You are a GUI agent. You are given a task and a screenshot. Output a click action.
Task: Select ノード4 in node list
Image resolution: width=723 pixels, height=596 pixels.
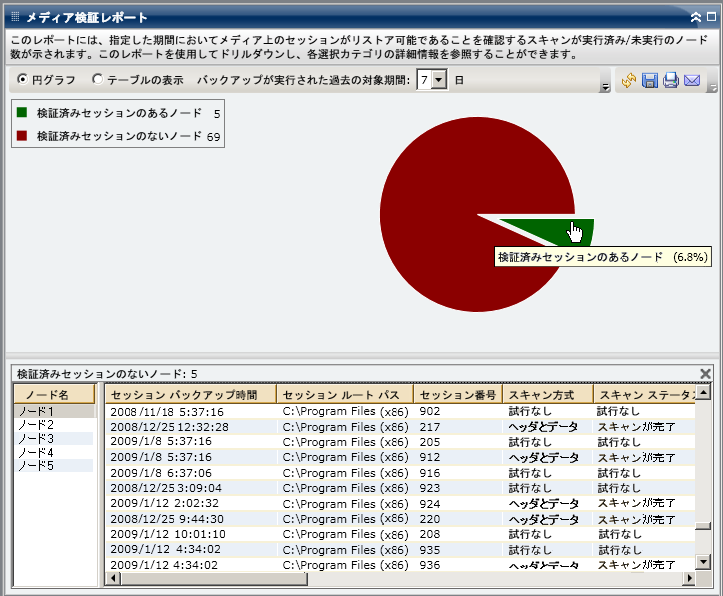click(54, 452)
